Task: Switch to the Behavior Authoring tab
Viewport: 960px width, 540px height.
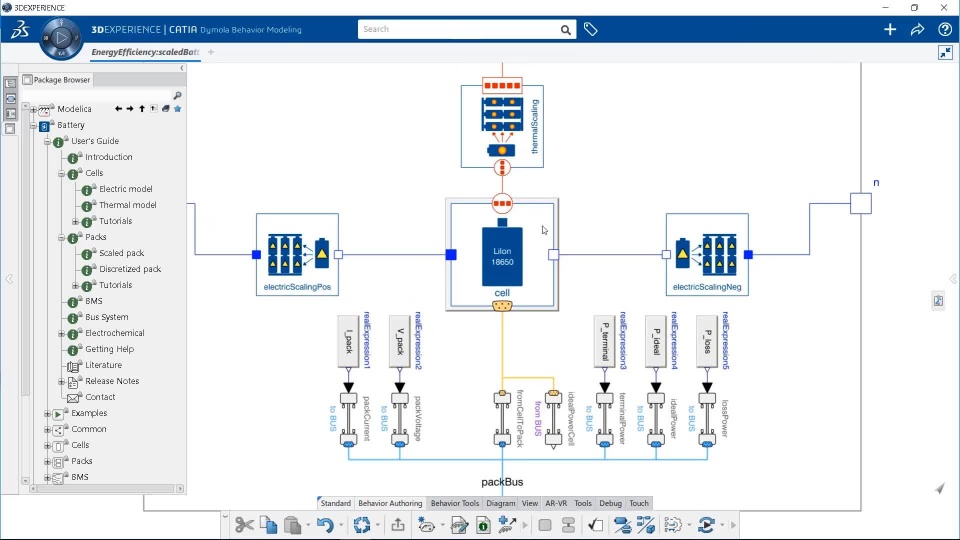Action: pos(390,503)
